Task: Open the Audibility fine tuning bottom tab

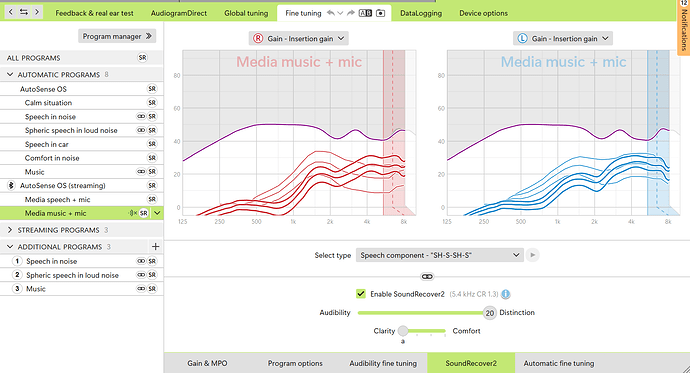Action: pos(383,363)
